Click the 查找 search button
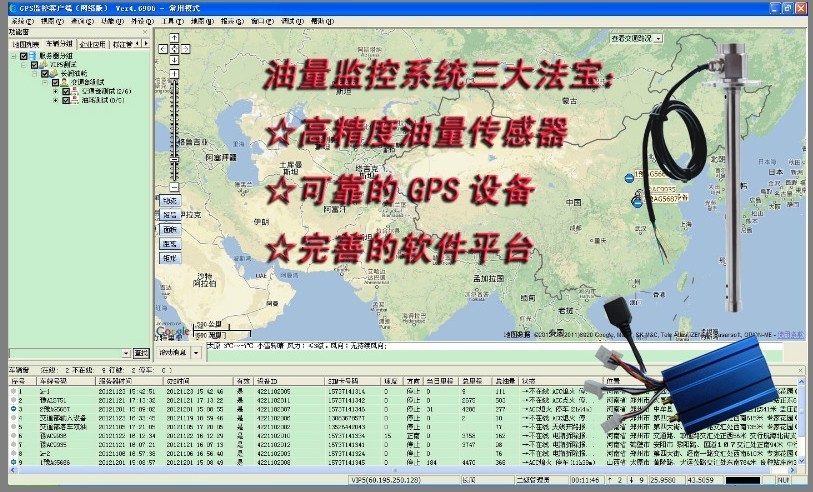Viewport: 813px width, 492px height. point(142,353)
